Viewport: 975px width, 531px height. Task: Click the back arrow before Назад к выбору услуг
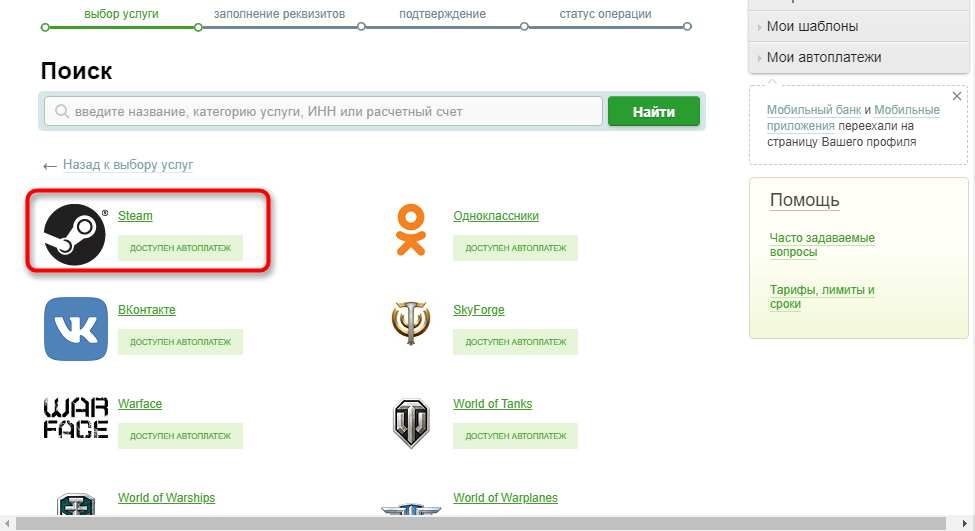point(50,166)
